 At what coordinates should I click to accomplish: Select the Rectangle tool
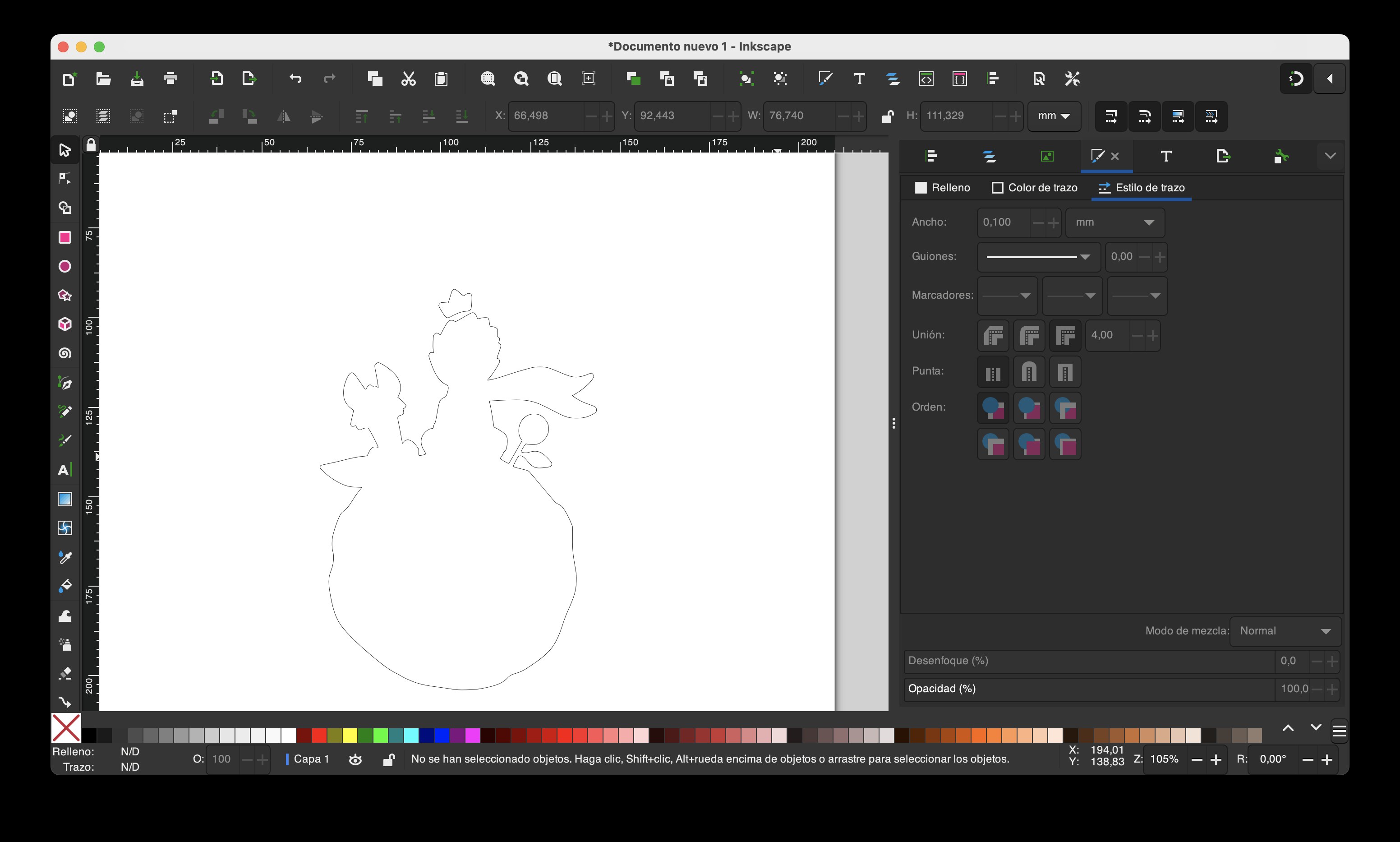point(65,237)
